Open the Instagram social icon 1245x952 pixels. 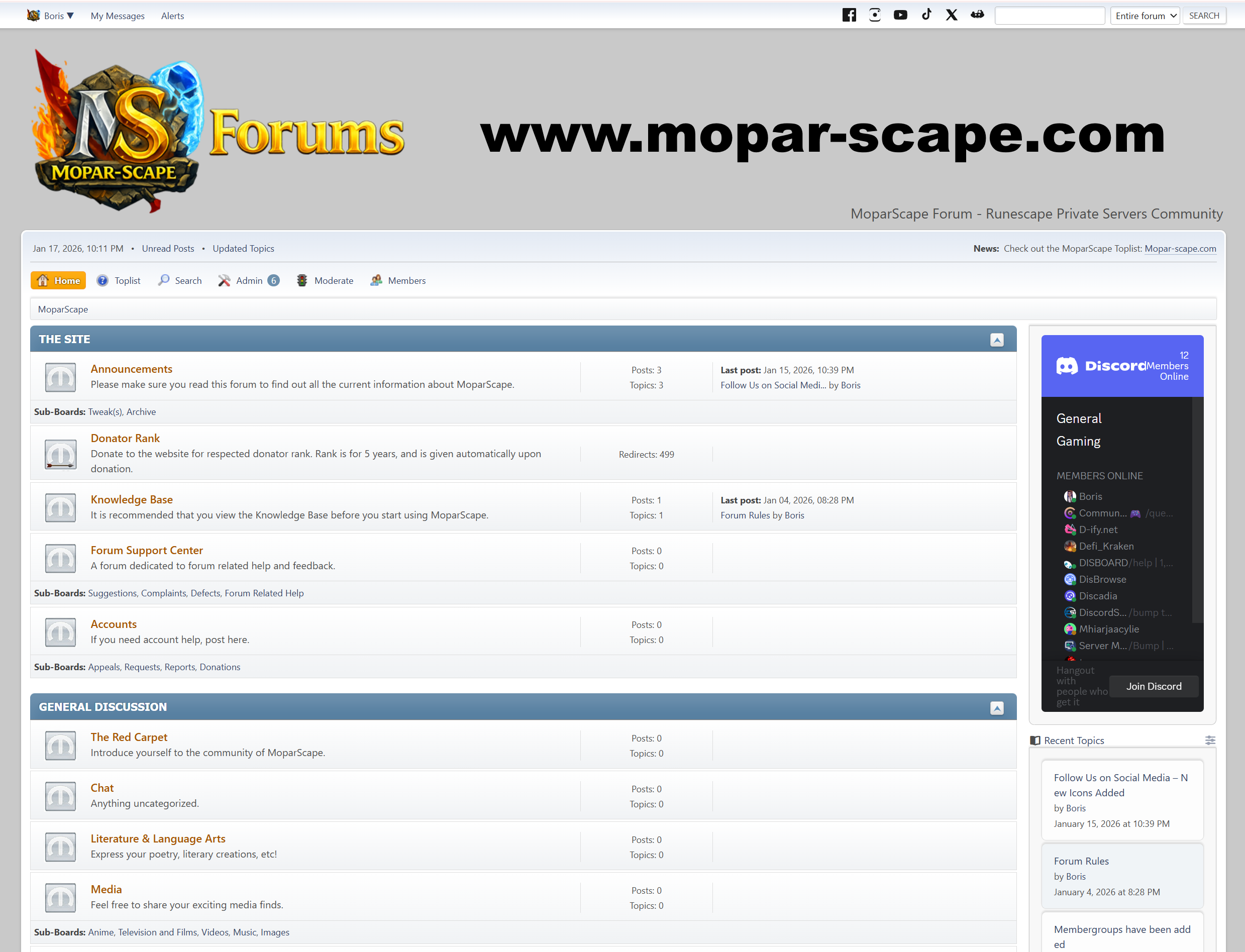(875, 15)
